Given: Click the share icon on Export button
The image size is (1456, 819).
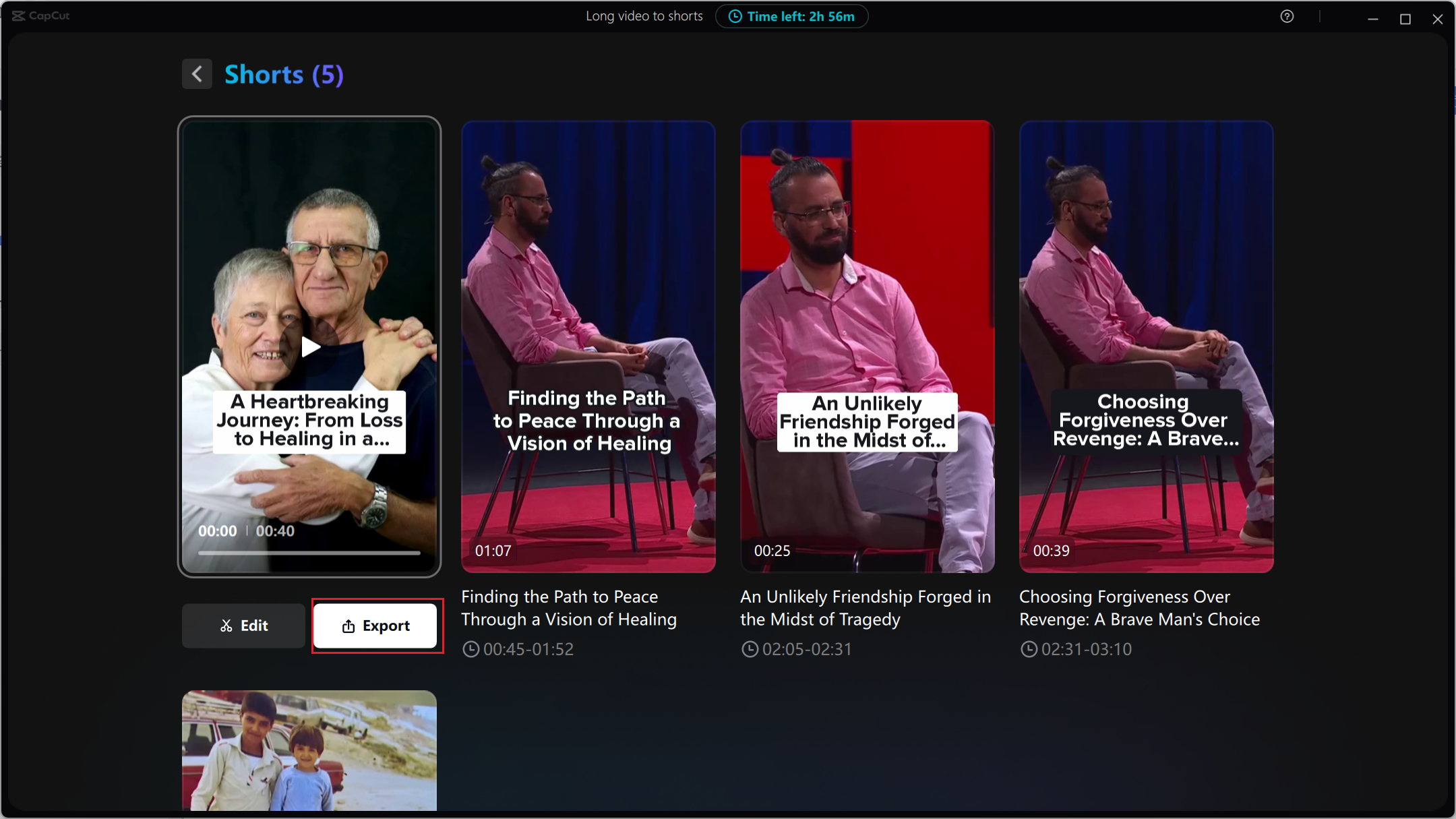Looking at the screenshot, I should point(348,626).
